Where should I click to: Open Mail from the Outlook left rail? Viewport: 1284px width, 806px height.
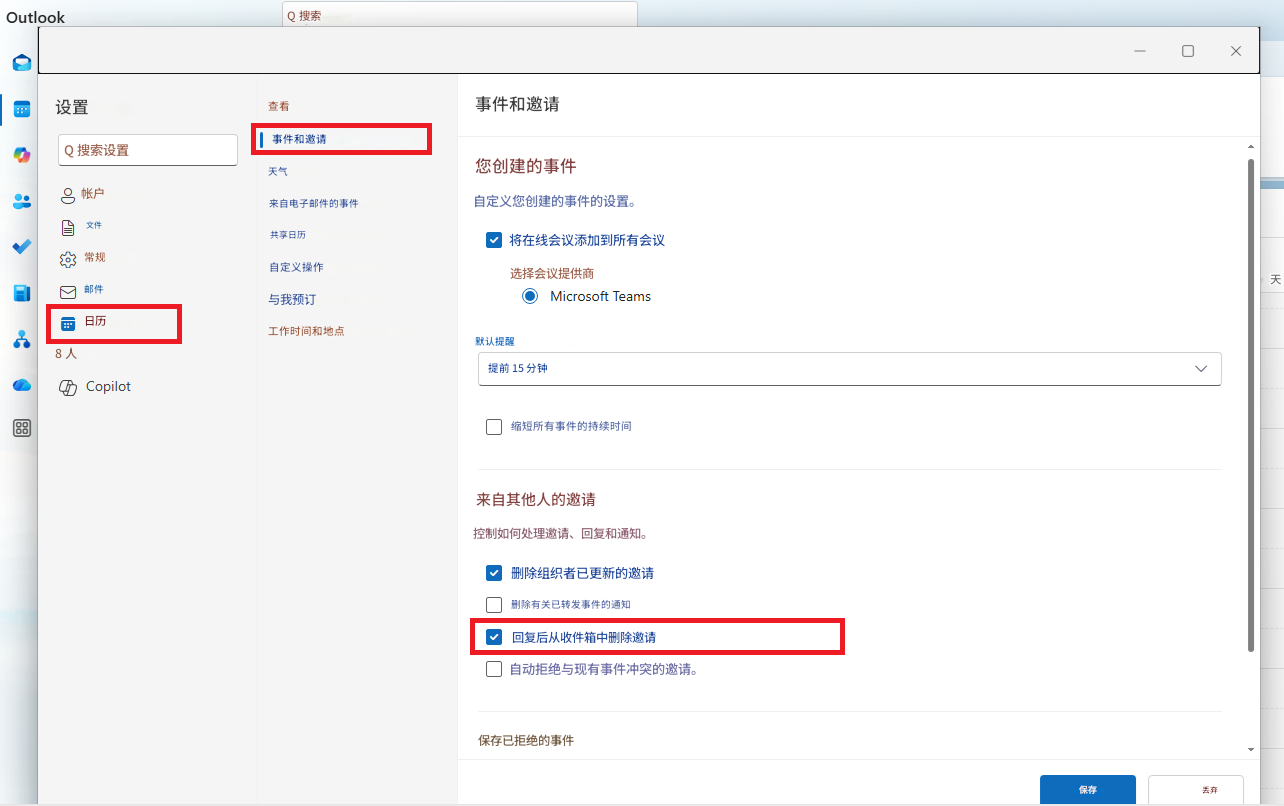21,63
